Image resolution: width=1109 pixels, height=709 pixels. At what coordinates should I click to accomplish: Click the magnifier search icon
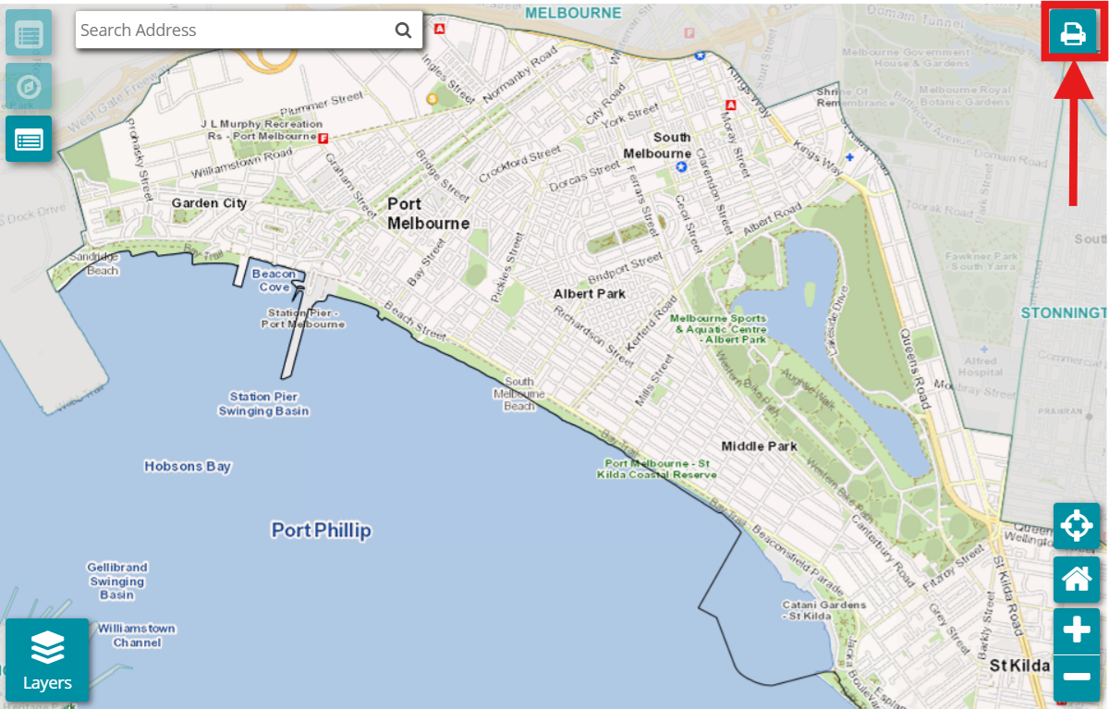(x=403, y=30)
